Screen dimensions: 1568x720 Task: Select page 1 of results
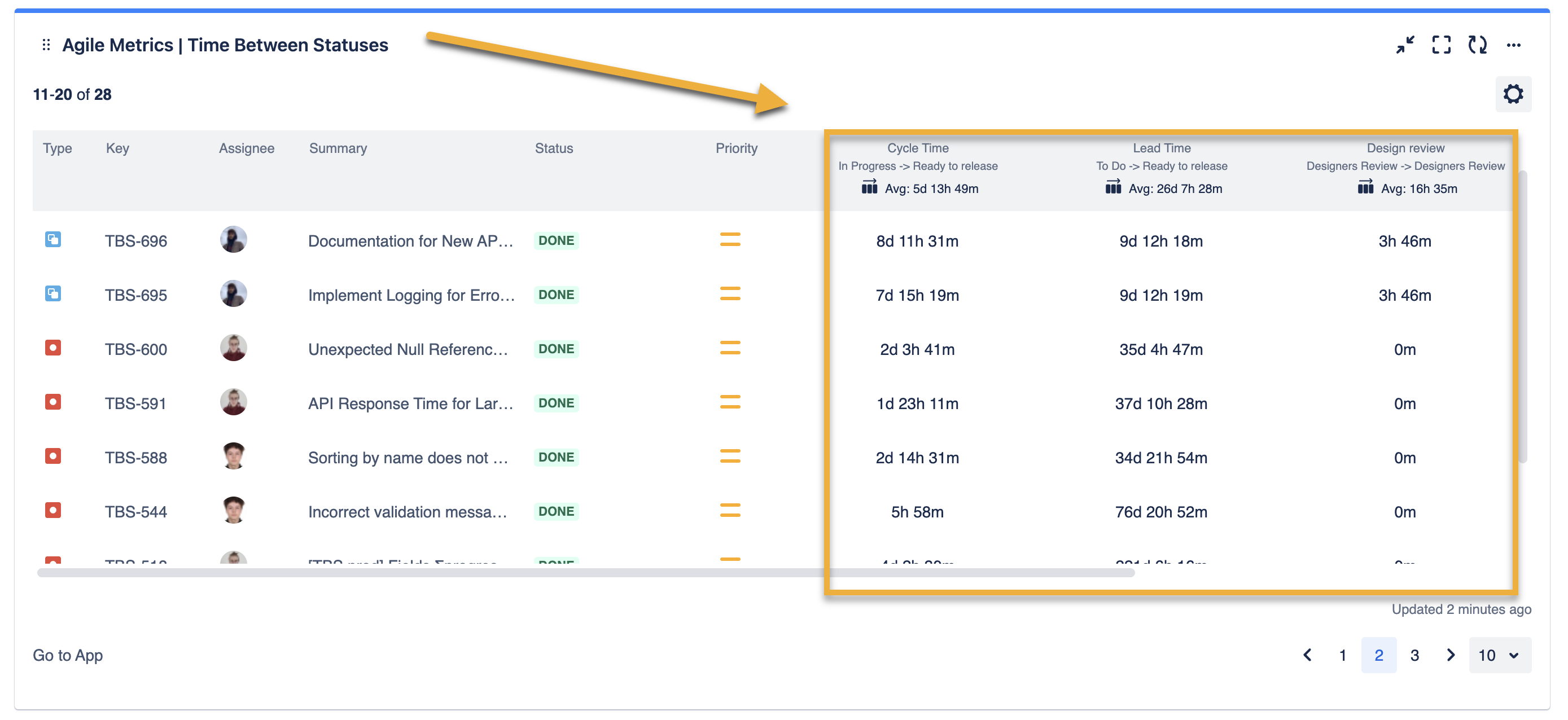click(1343, 656)
